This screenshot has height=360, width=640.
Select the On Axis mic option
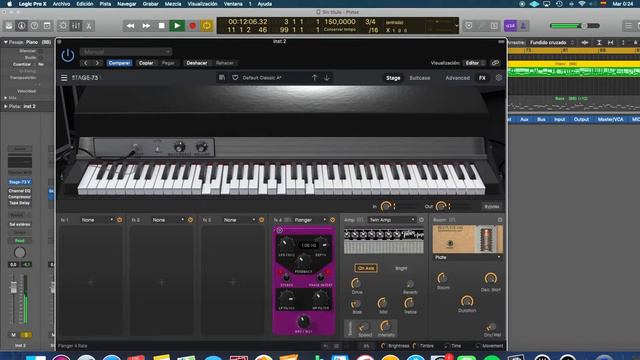click(x=365, y=268)
